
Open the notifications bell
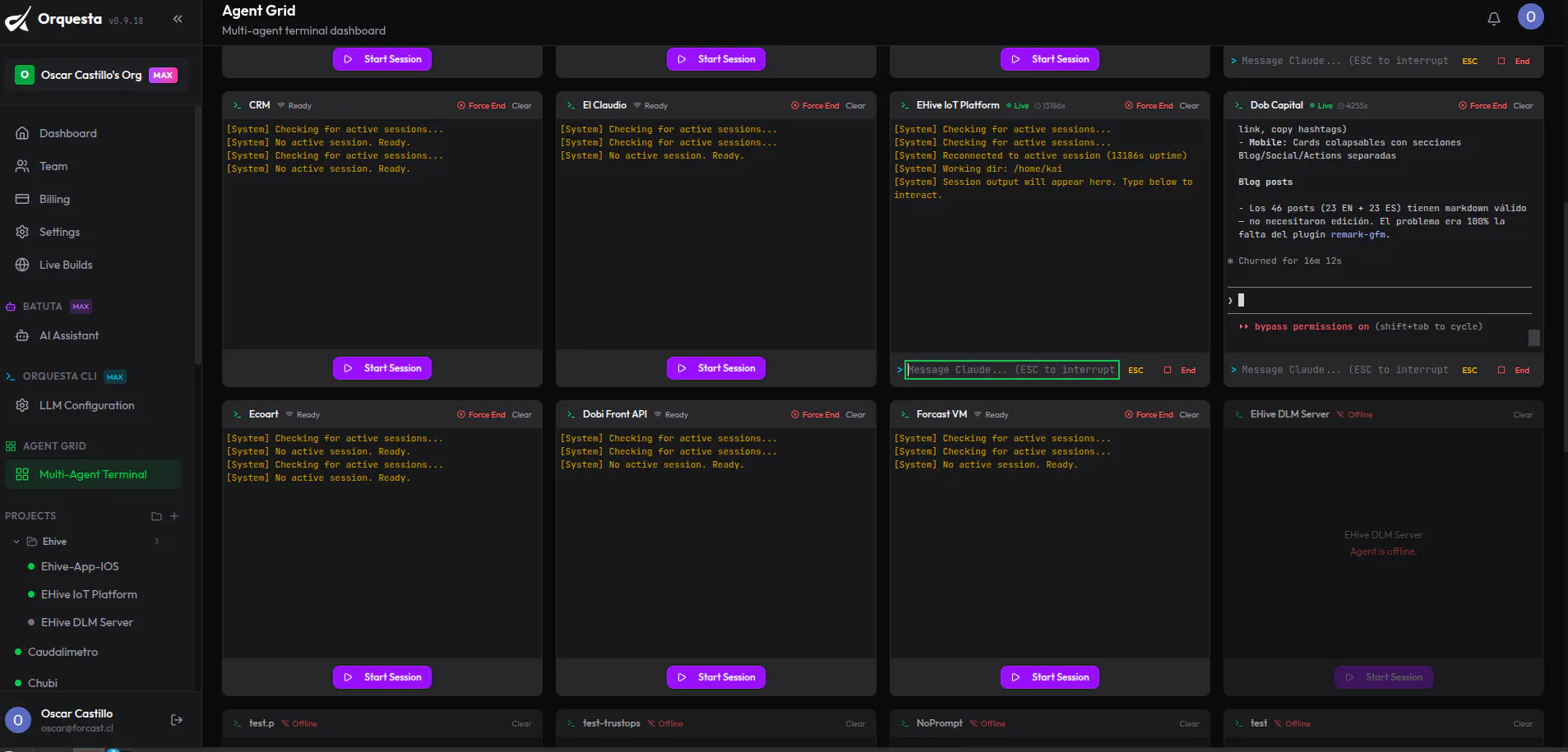tap(1494, 18)
